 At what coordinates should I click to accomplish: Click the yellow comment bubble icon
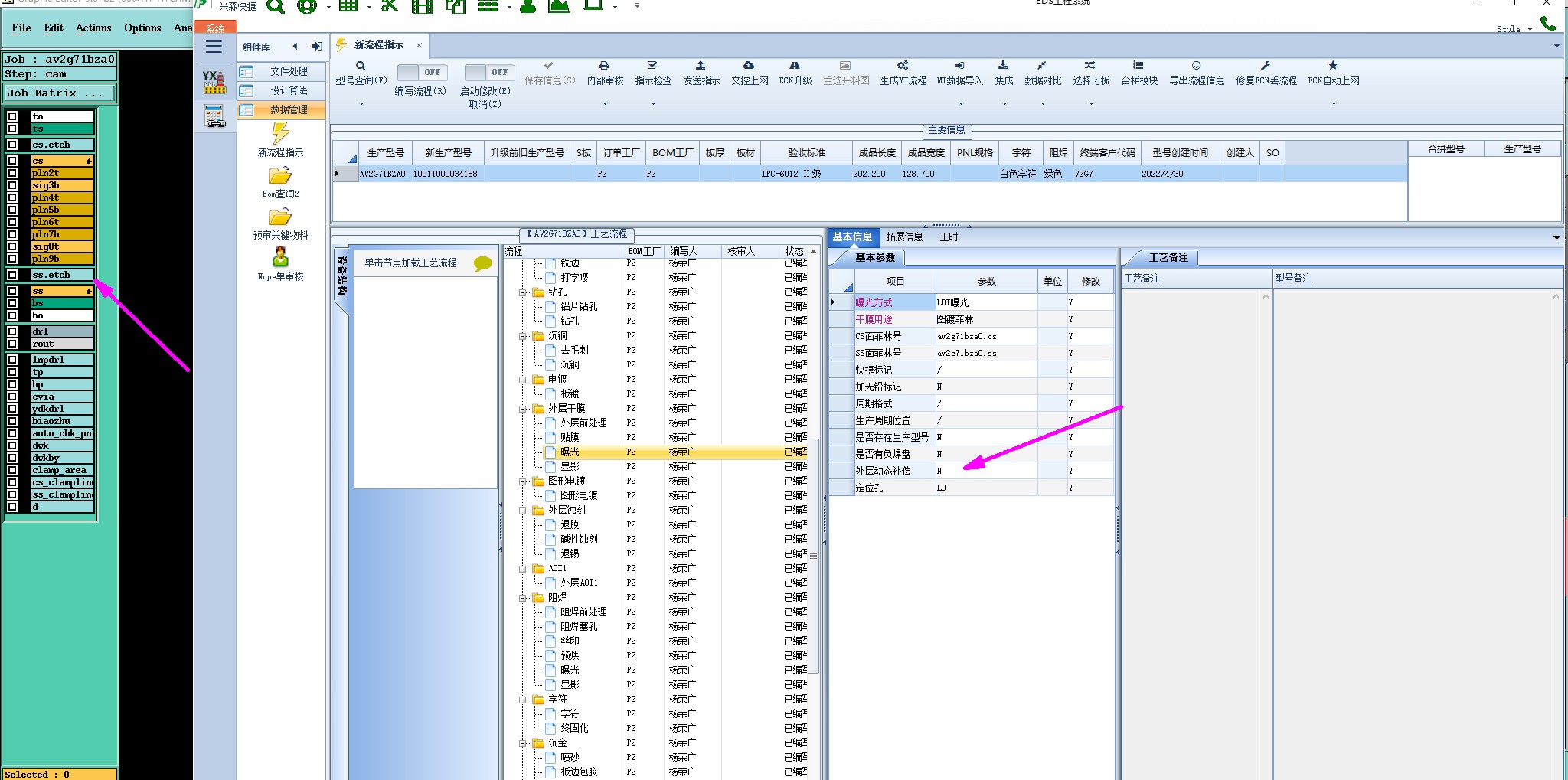pyautogui.click(x=483, y=264)
